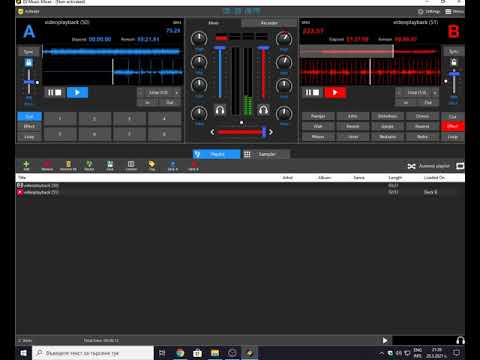This screenshot has height=360, width=480.
Task: Toggle the repeat icon next to Automix playlist
Action: (460, 166)
